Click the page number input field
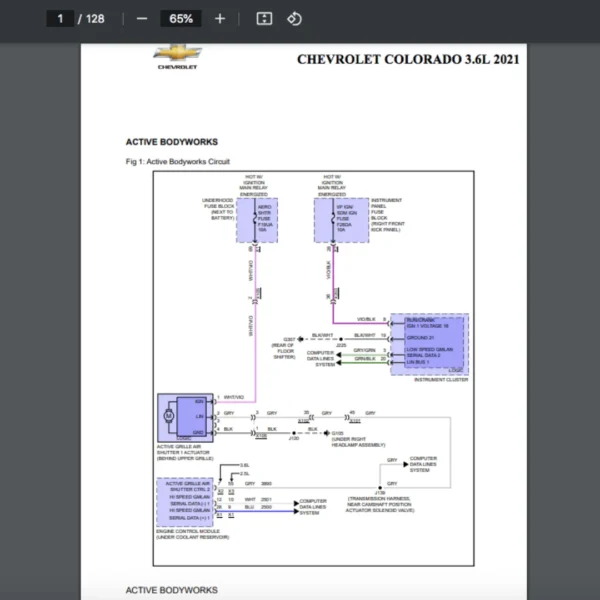 [x=60, y=19]
